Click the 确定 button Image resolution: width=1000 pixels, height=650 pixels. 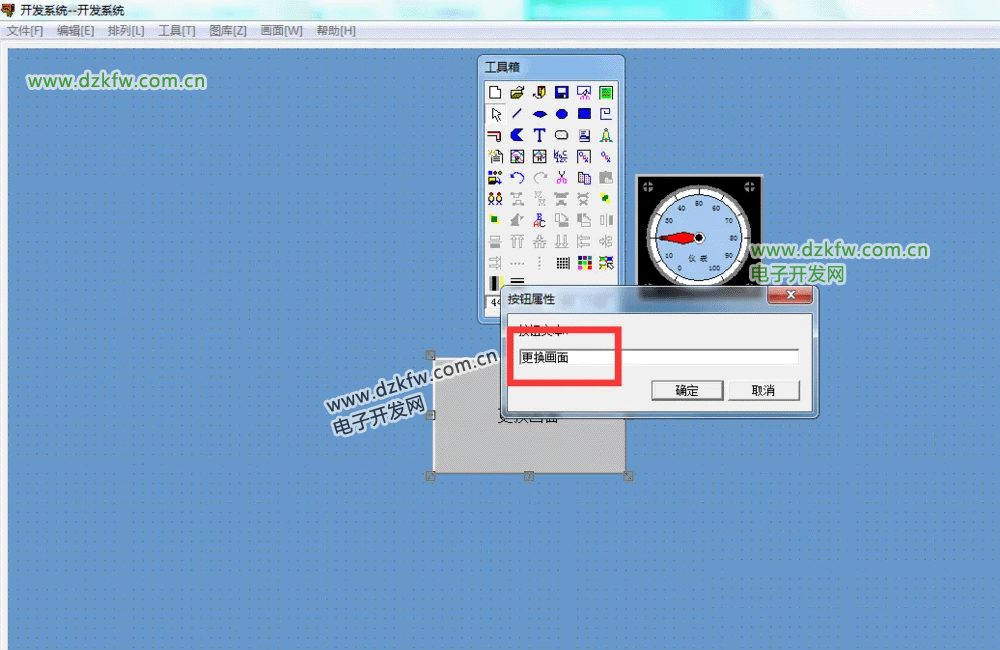coord(686,390)
